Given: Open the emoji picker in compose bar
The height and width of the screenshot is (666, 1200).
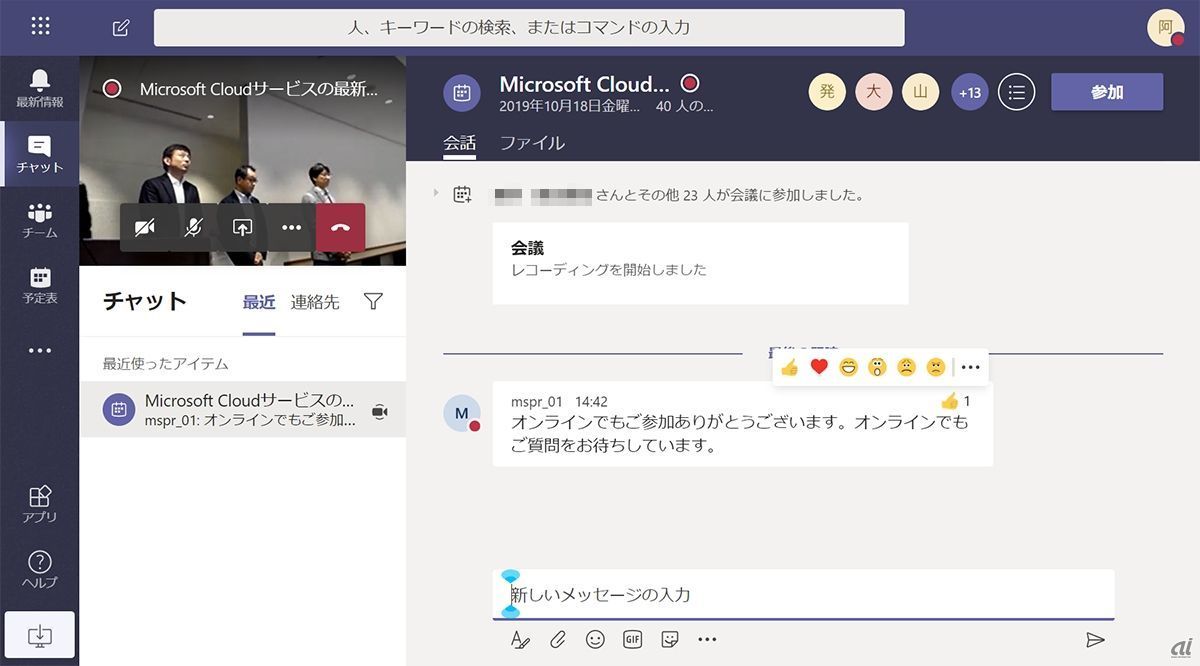Looking at the screenshot, I should (x=595, y=639).
